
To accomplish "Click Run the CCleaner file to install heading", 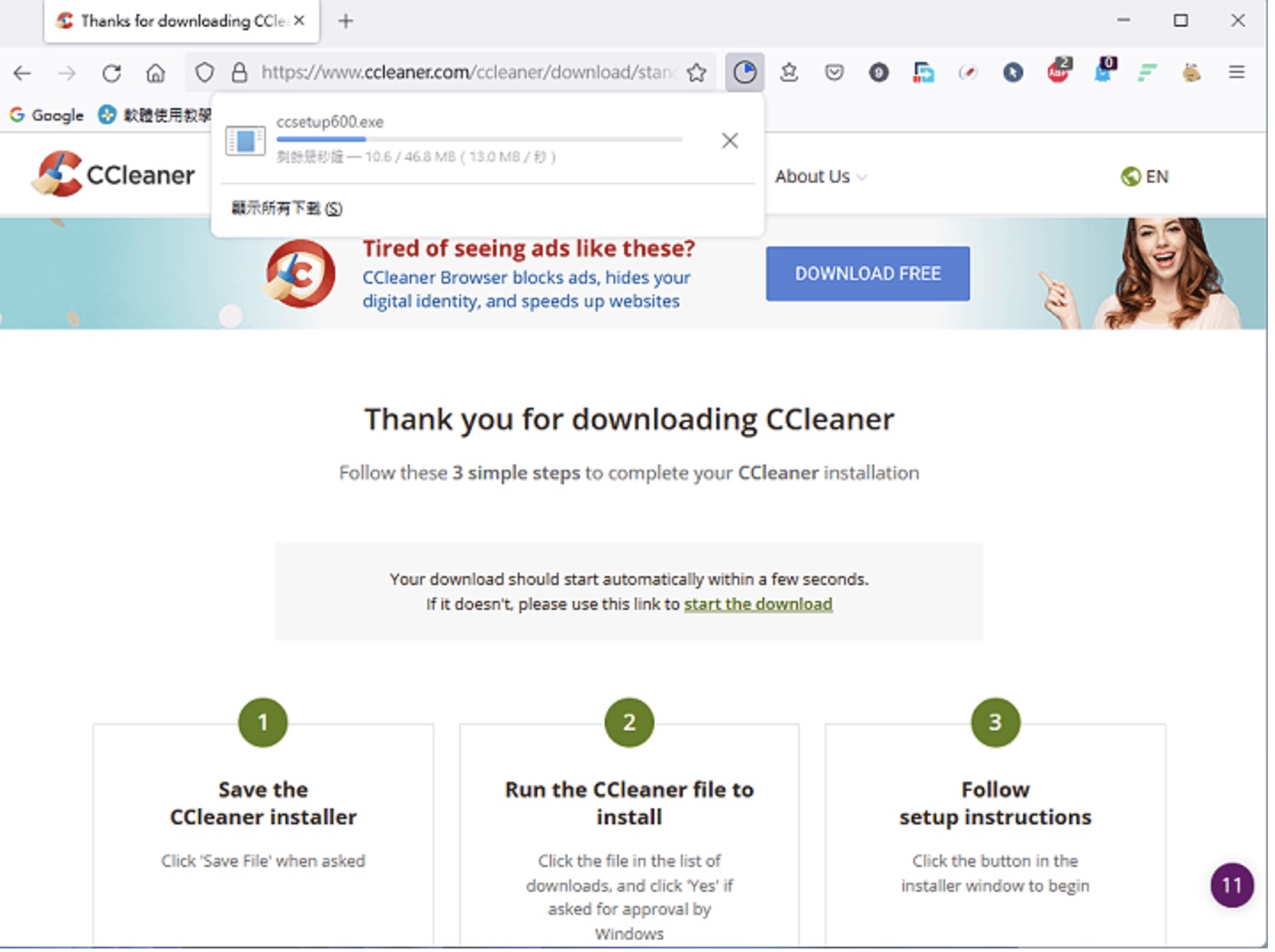I will click(630, 803).
